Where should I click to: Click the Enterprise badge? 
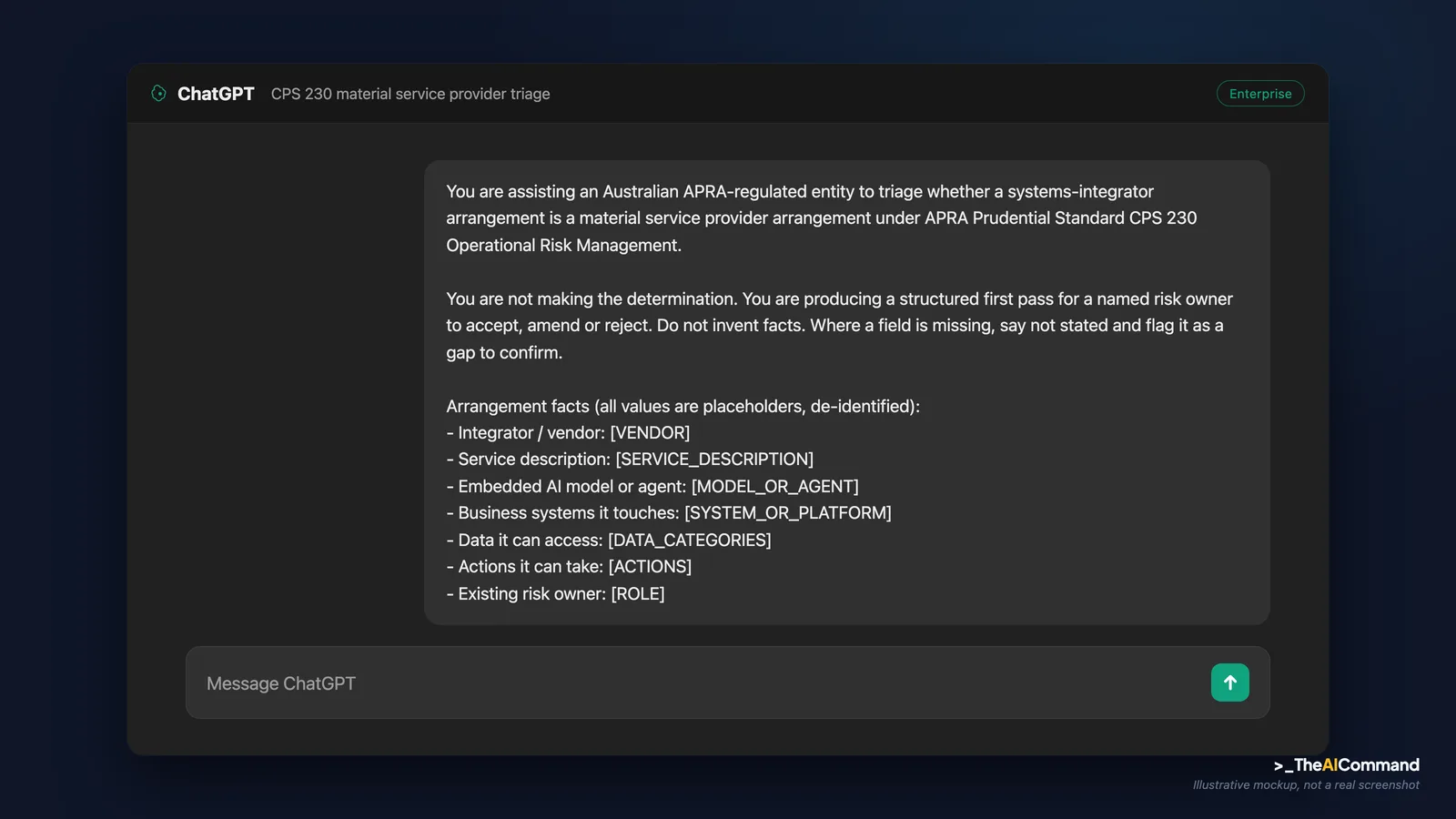pos(1260,94)
